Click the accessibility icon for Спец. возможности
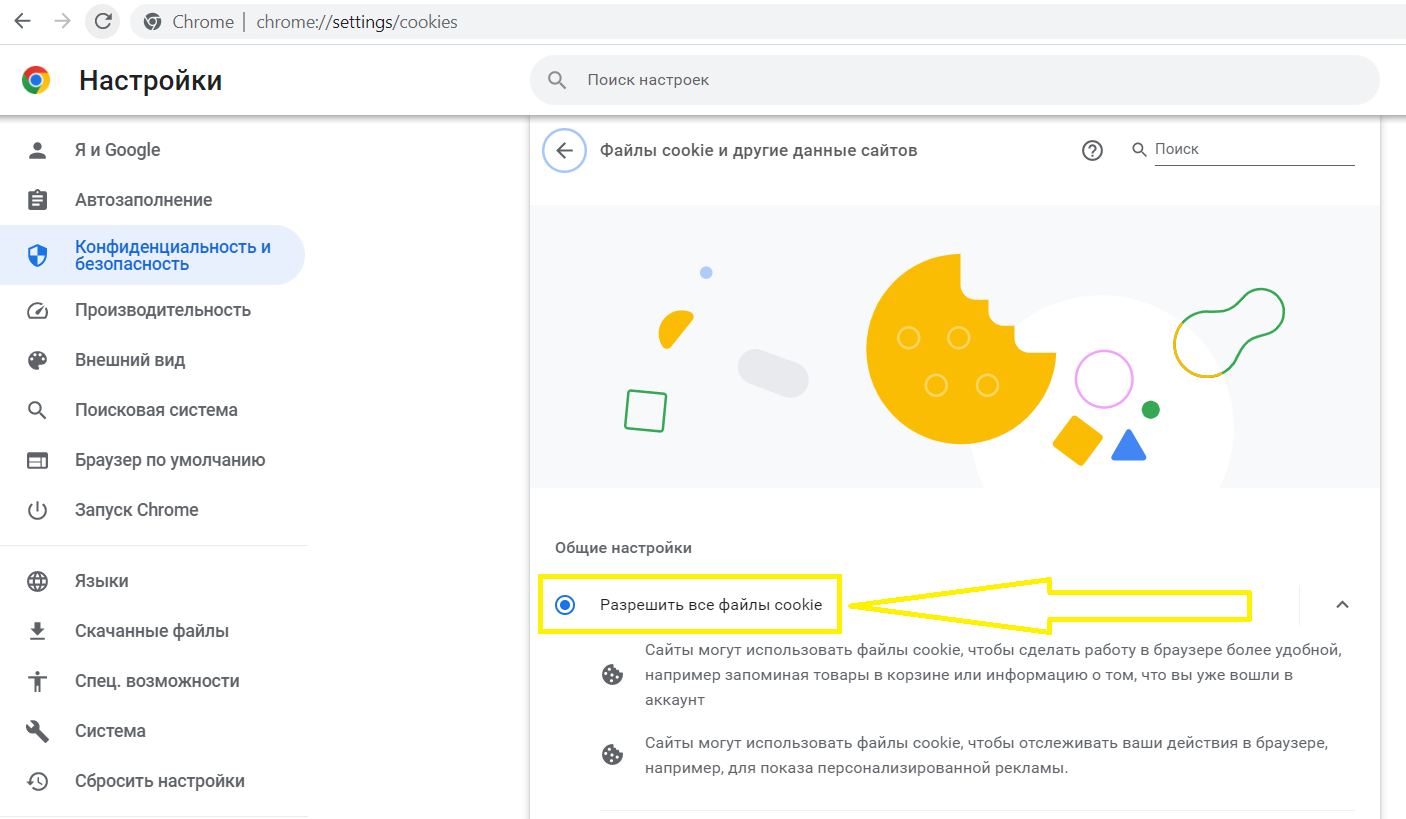Screen dimensions: 1406x819 [38, 681]
